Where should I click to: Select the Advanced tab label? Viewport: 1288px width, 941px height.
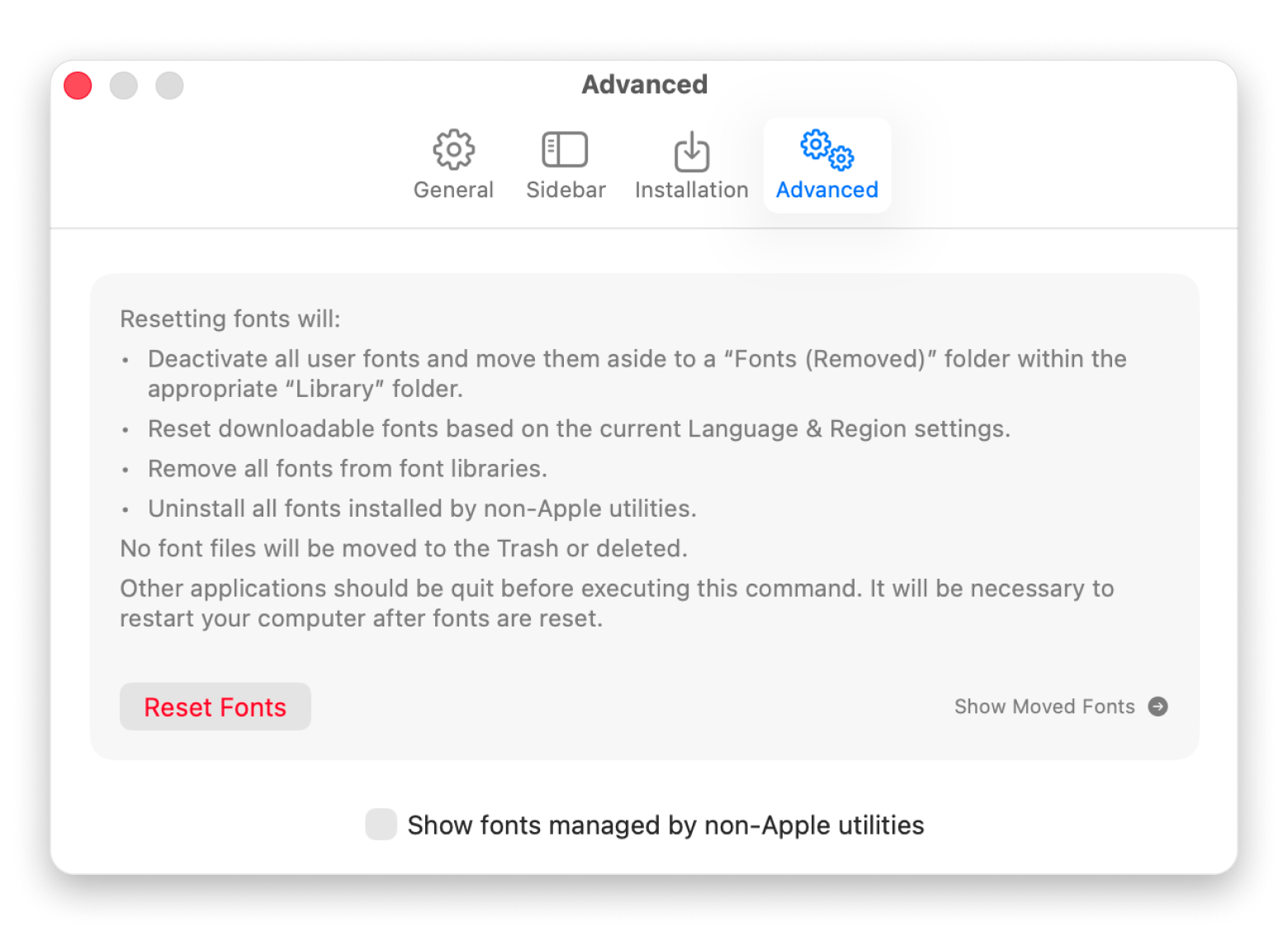(826, 189)
